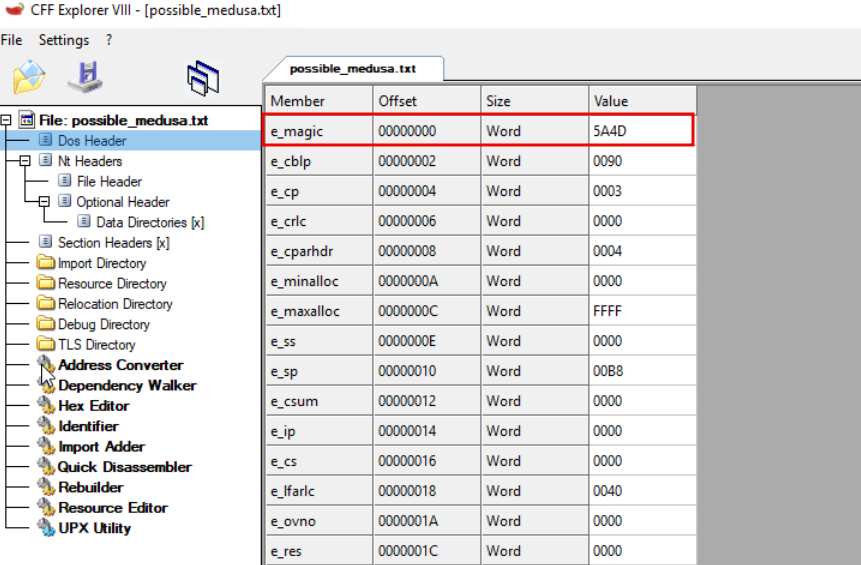Click the cascading windows toolbar icon
Image resolution: width=861 pixels, height=565 pixels.
coord(202,78)
